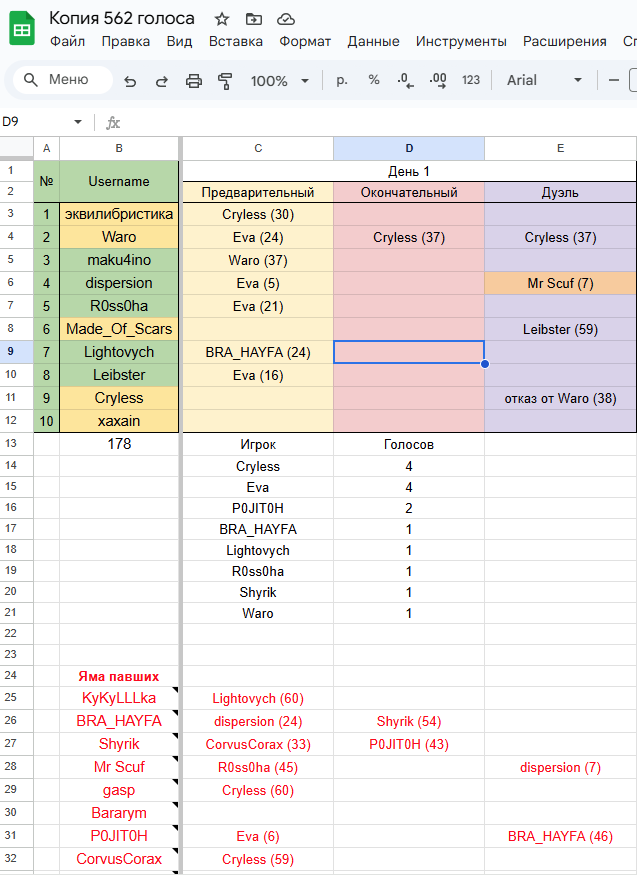Image resolution: width=637 pixels, height=875 pixels.
Task: Apply percent format
Action: pyautogui.click(x=374, y=80)
